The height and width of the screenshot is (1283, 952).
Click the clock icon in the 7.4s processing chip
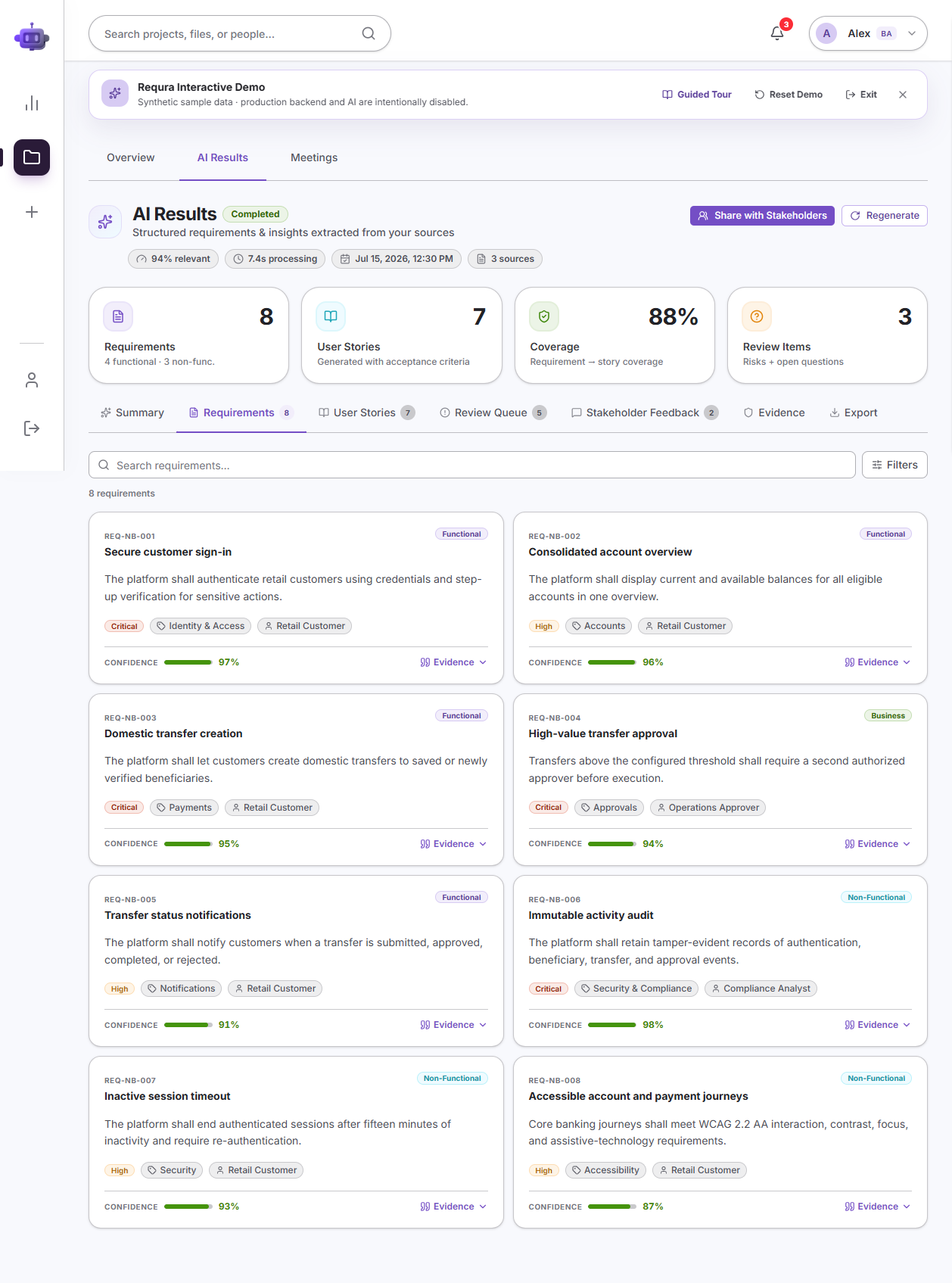coord(238,259)
